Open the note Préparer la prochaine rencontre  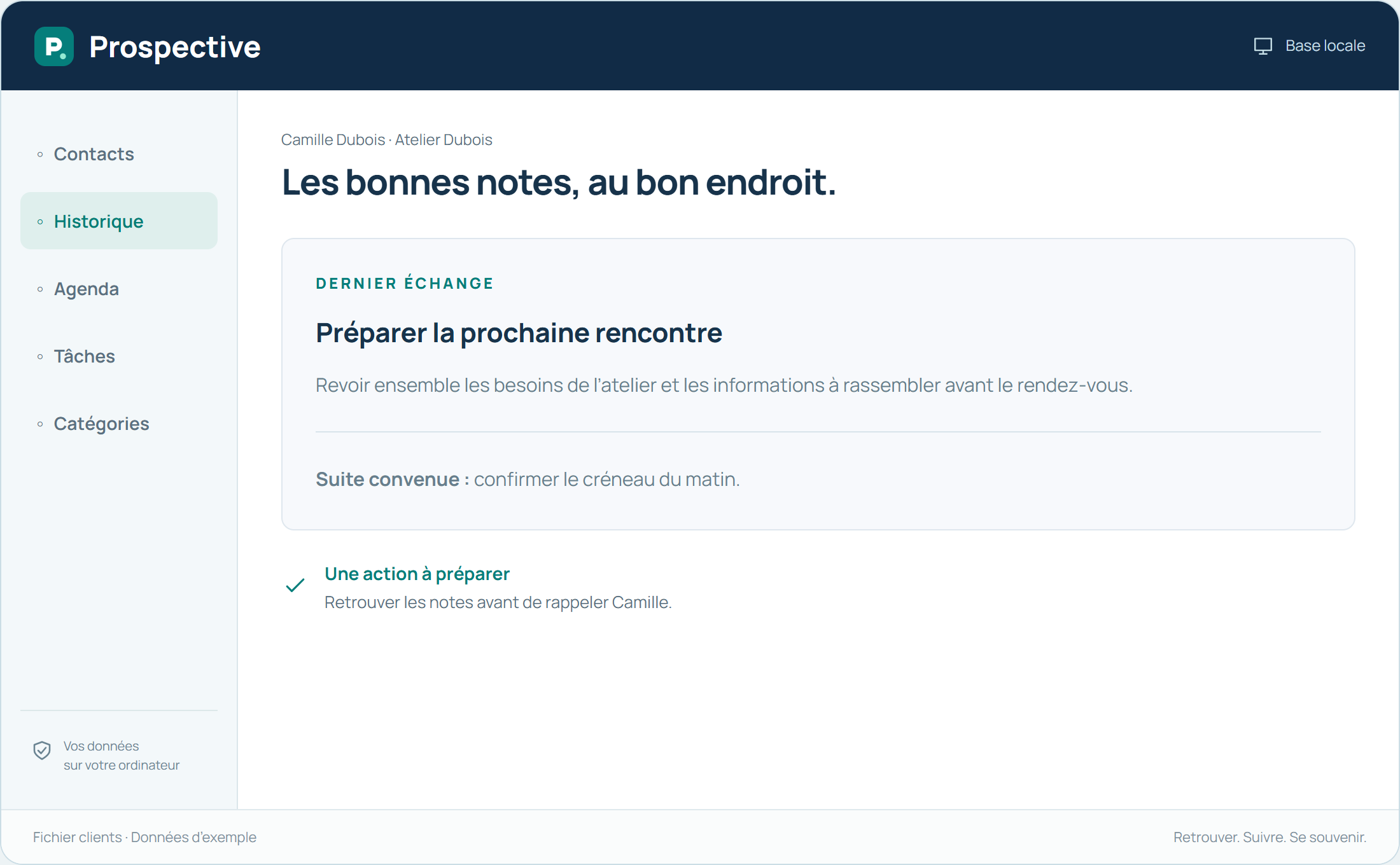point(519,333)
